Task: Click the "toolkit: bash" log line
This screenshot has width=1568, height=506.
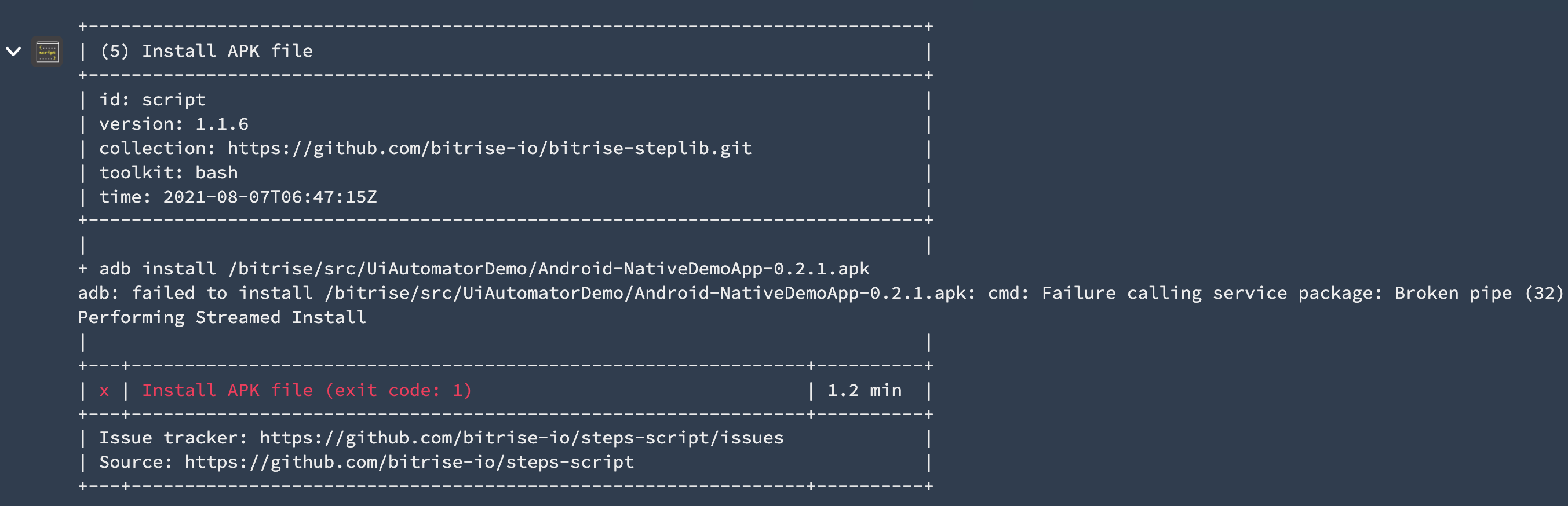Action: click(x=168, y=173)
